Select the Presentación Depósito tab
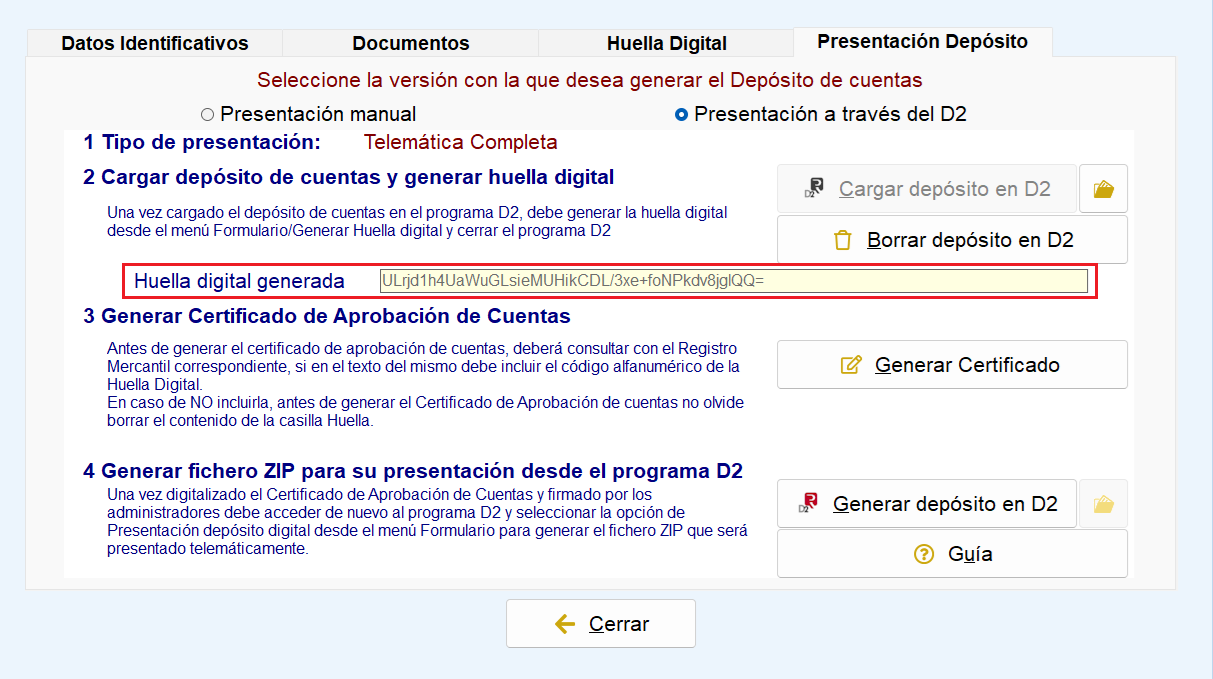The height and width of the screenshot is (679, 1213). pyautogui.click(x=922, y=42)
